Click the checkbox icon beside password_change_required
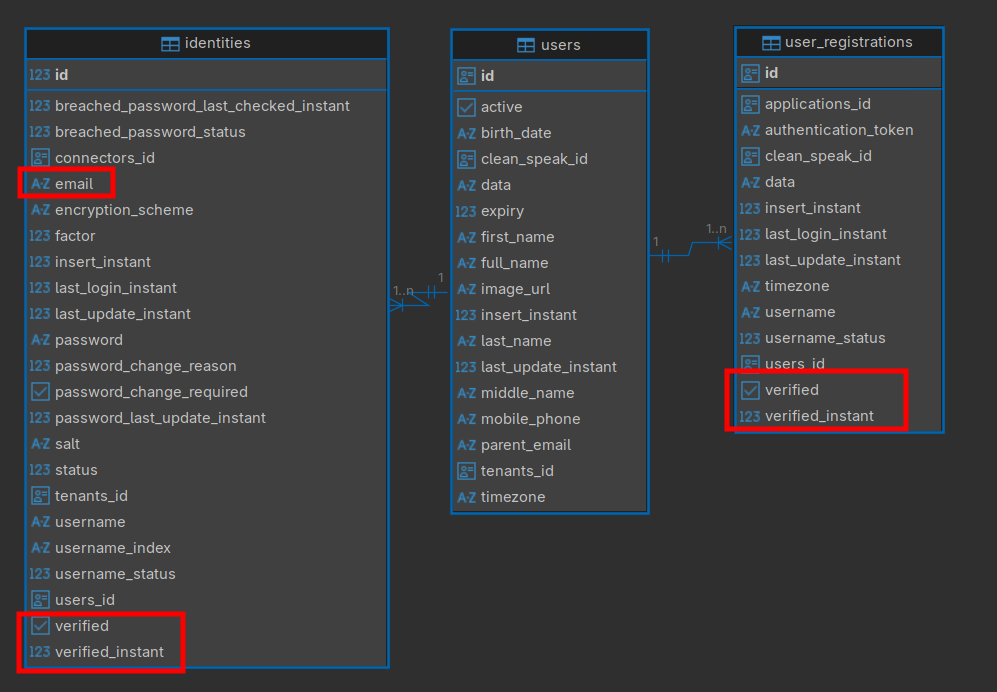This screenshot has width=997, height=692. [40, 392]
